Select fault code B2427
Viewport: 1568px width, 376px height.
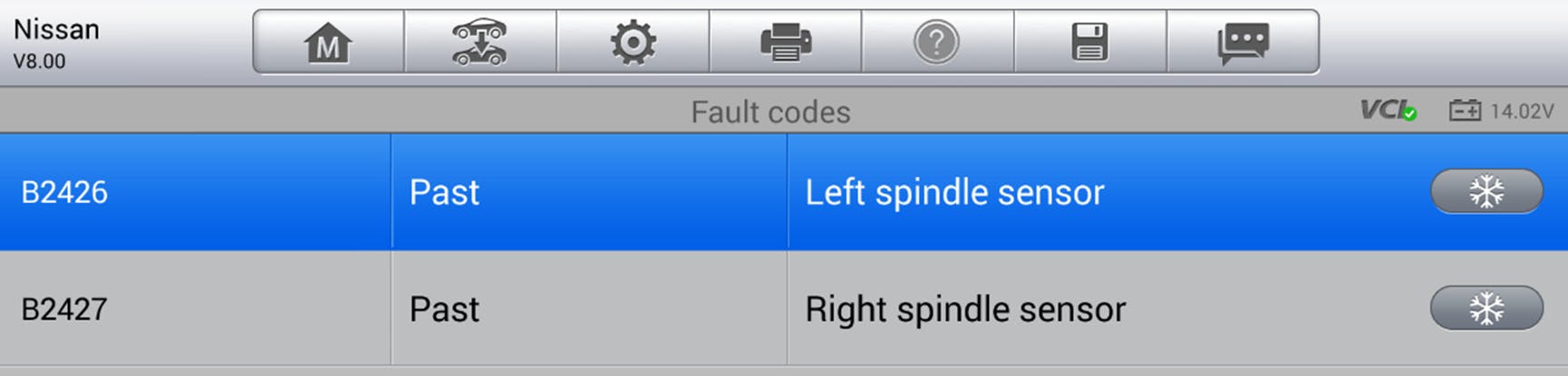(x=64, y=309)
